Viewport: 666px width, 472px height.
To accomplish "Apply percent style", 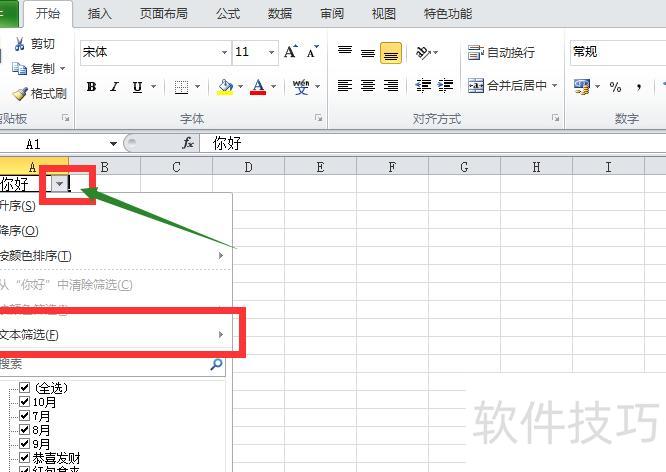I will coord(615,87).
